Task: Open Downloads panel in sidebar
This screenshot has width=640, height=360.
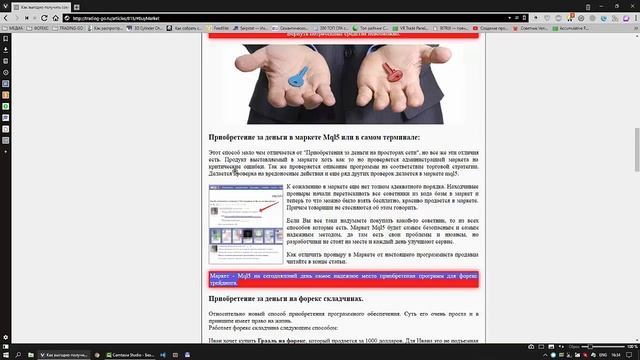Action: point(6,50)
